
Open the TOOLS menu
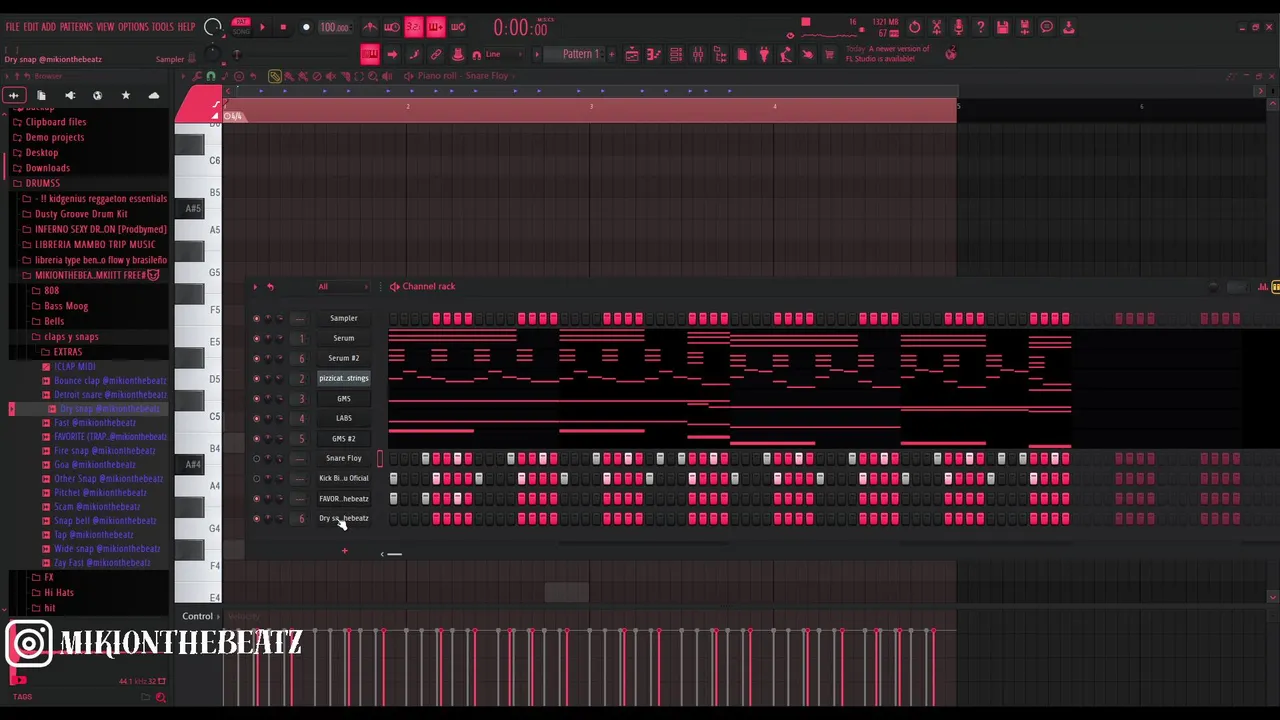click(163, 27)
